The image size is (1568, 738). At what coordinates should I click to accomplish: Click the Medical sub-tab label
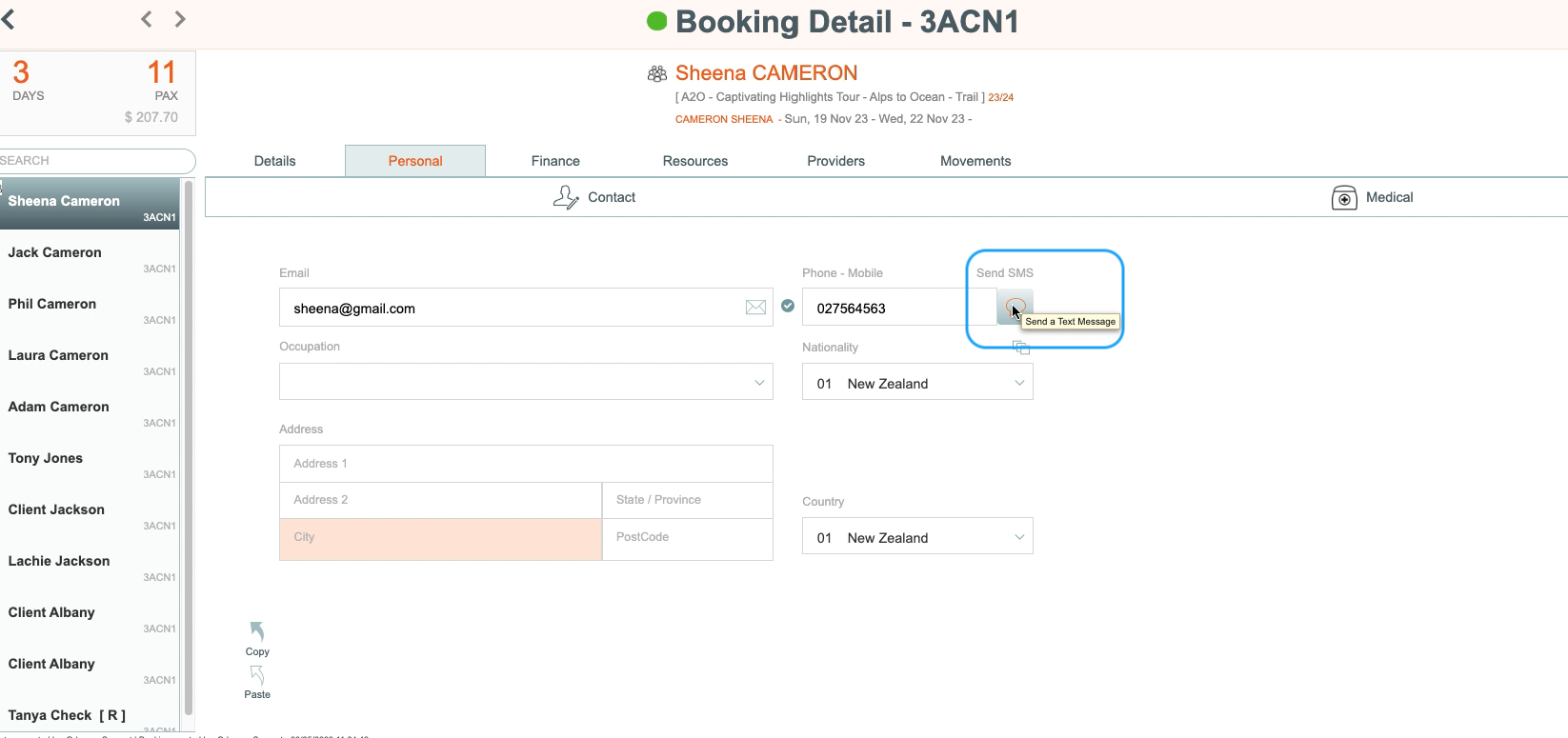[x=1389, y=197]
